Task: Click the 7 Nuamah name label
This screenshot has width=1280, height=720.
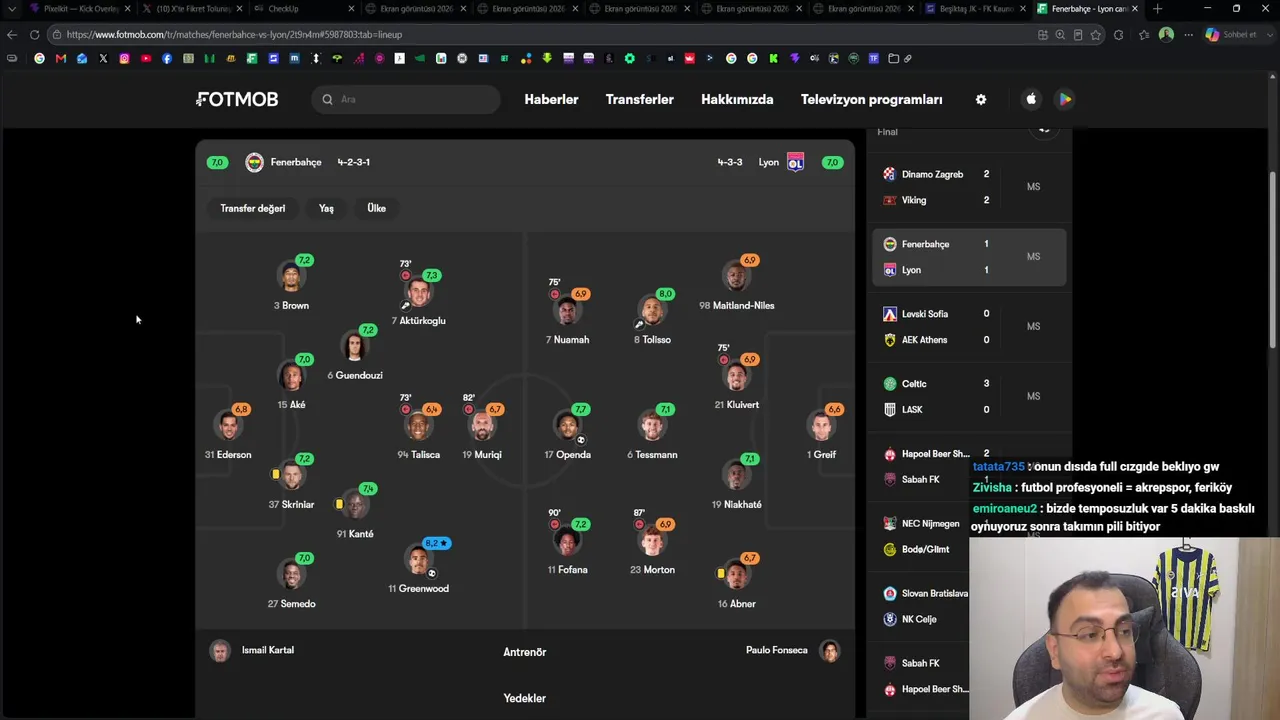Action: tap(567, 340)
